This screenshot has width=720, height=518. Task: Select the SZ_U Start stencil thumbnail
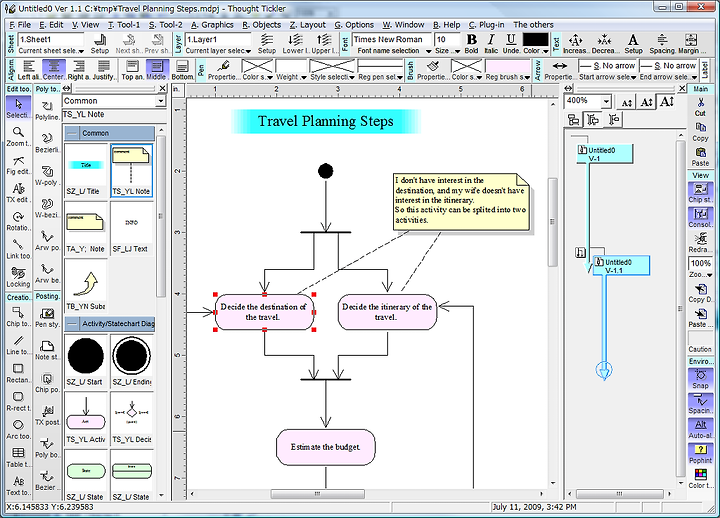point(86,360)
